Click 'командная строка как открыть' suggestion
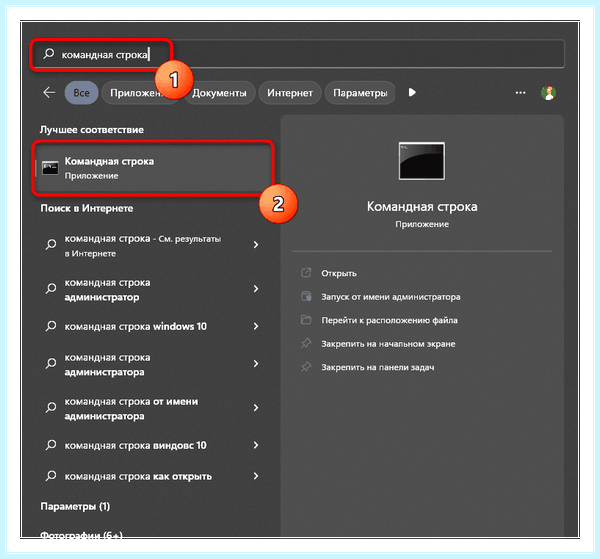 click(x=152, y=476)
